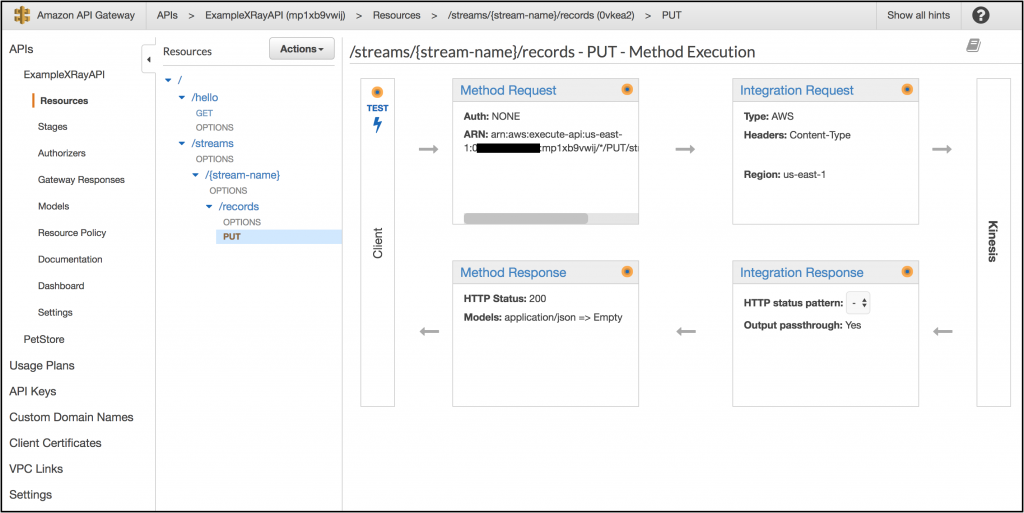
Task: Open Gateway Responses in the sidebar
Action: [x=81, y=179]
